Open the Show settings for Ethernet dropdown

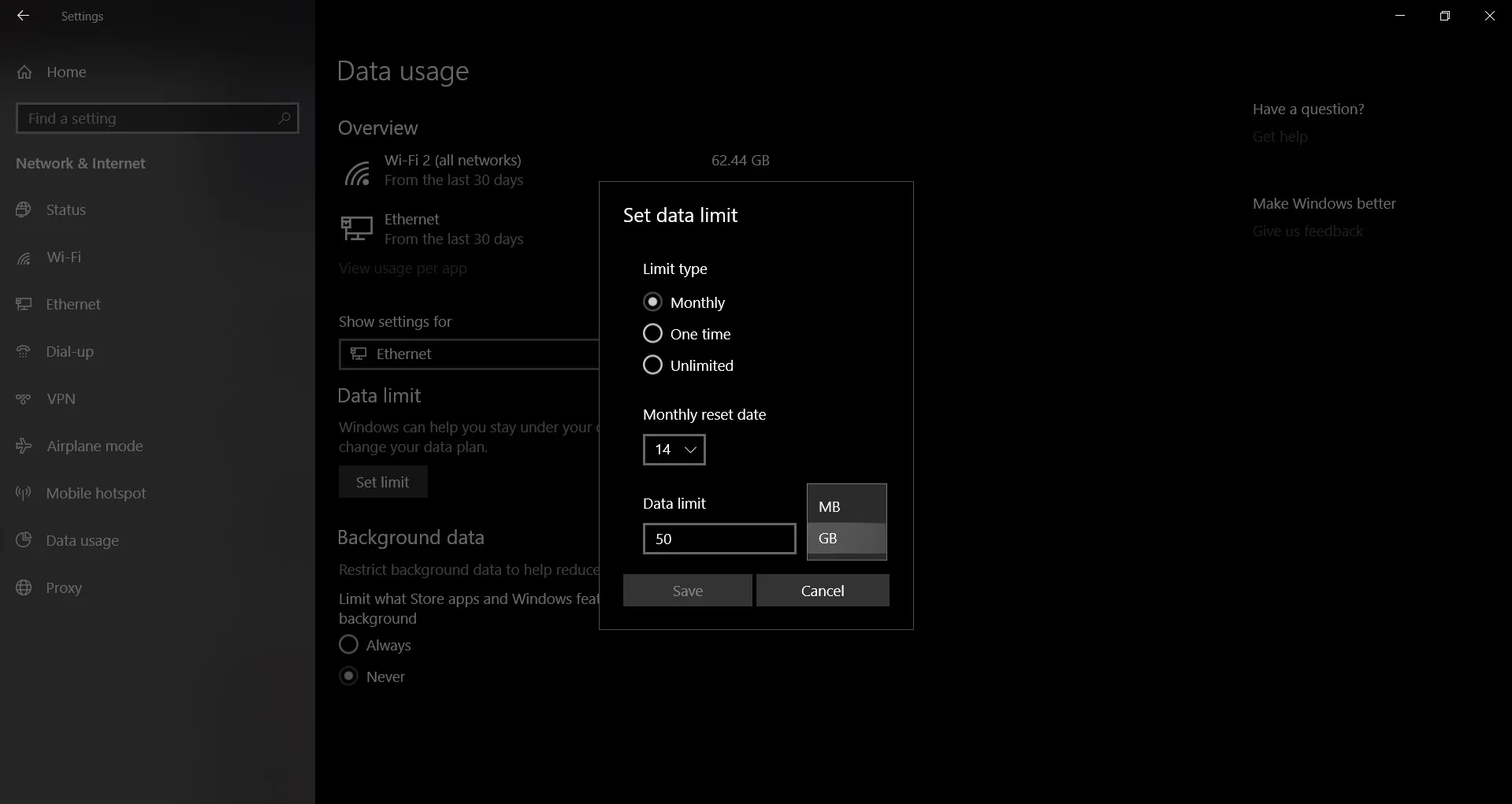470,354
